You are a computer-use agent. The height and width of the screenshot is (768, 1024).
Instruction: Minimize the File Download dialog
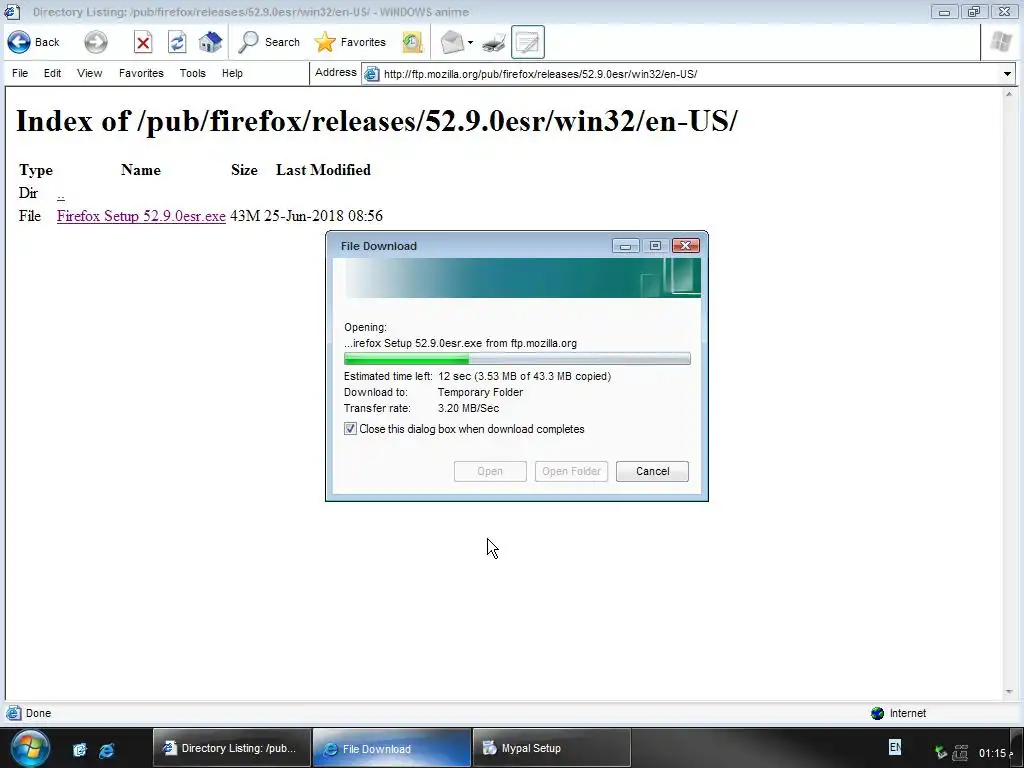click(x=625, y=246)
